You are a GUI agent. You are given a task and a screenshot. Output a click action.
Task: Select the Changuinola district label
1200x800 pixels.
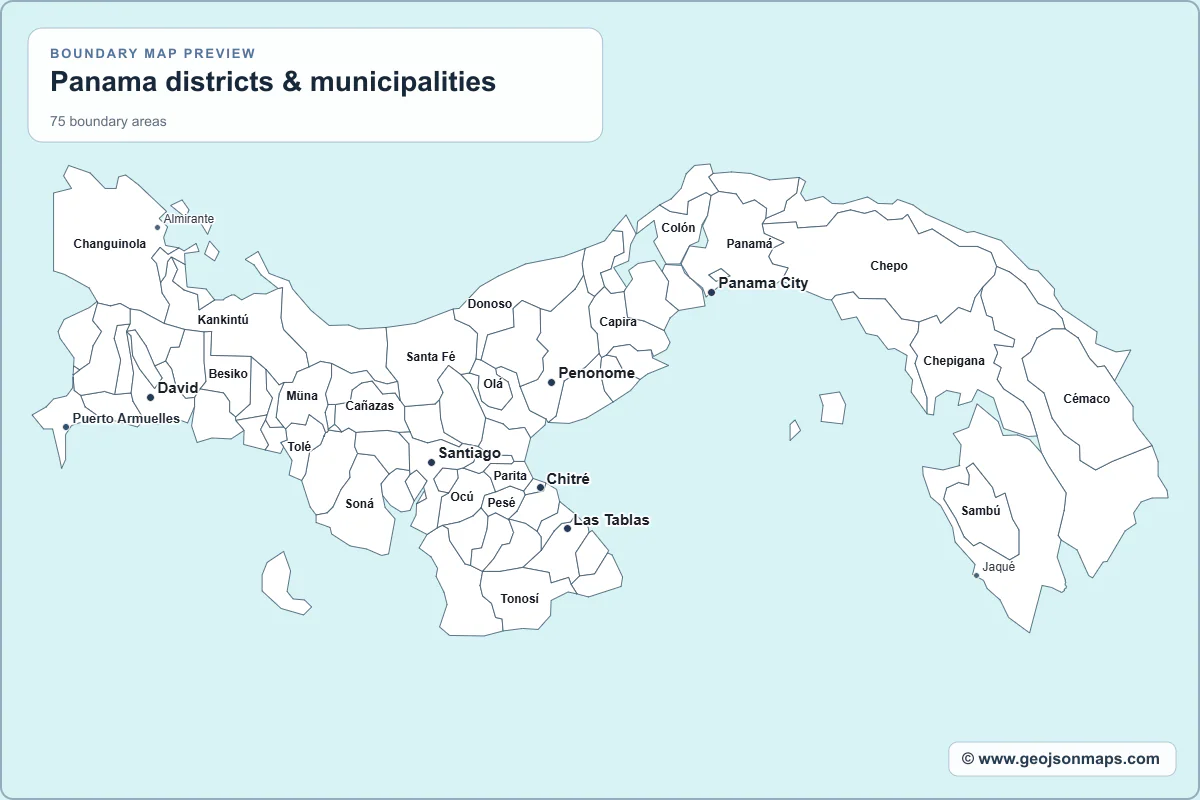(110, 244)
